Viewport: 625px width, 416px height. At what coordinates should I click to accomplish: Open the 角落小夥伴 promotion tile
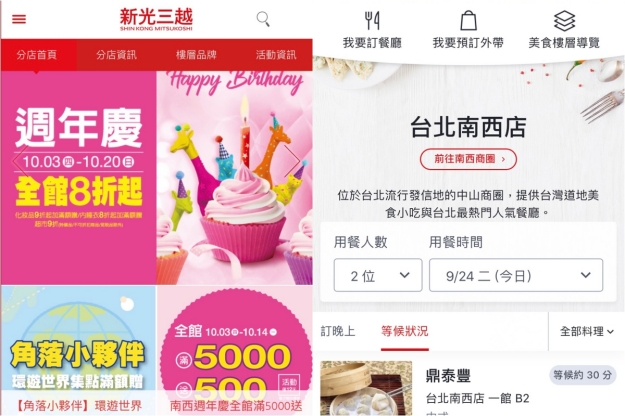tap(78, 351)
